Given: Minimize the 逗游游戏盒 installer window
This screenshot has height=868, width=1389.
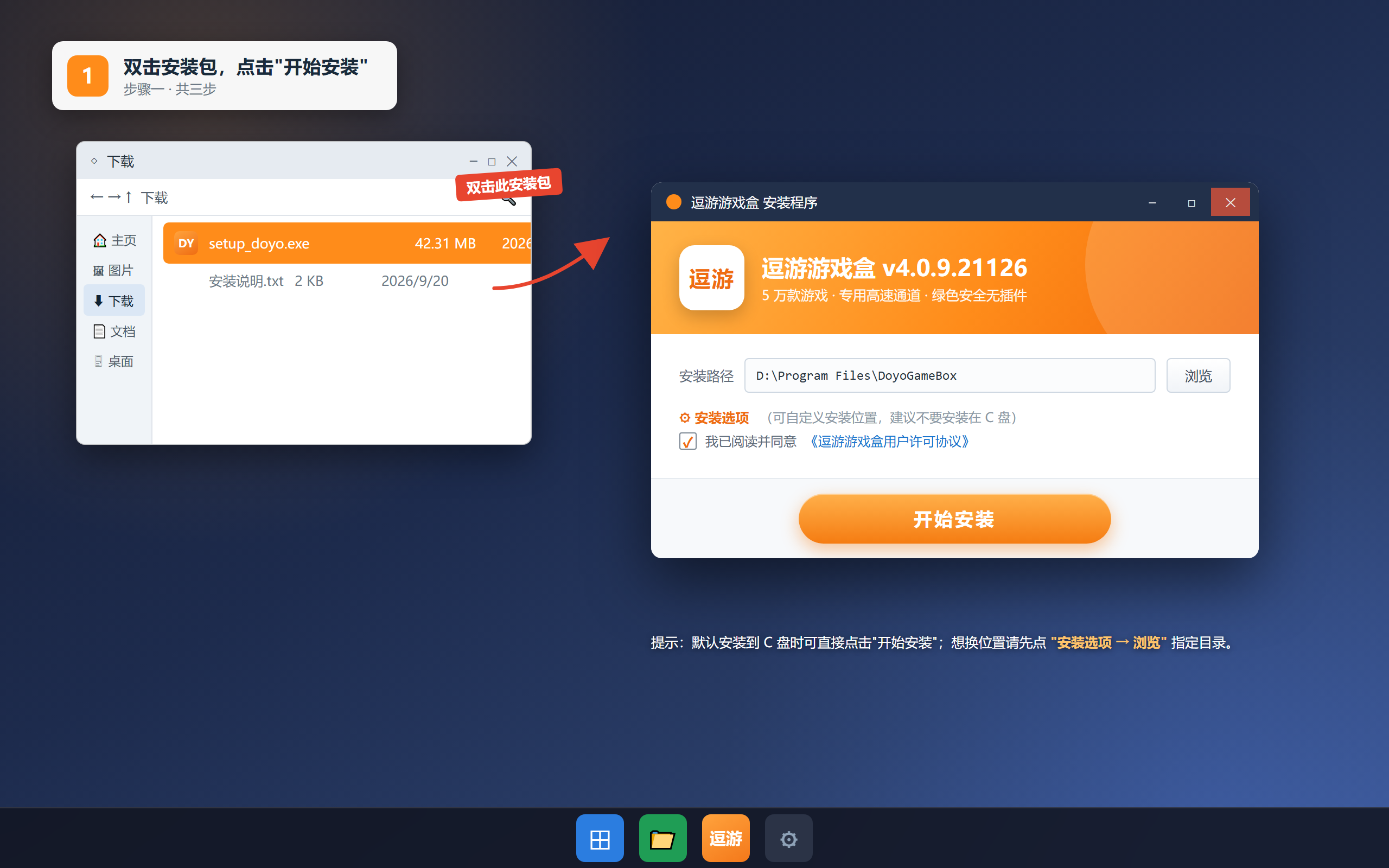Looking at the screenshot, I should pos(1152,203).
